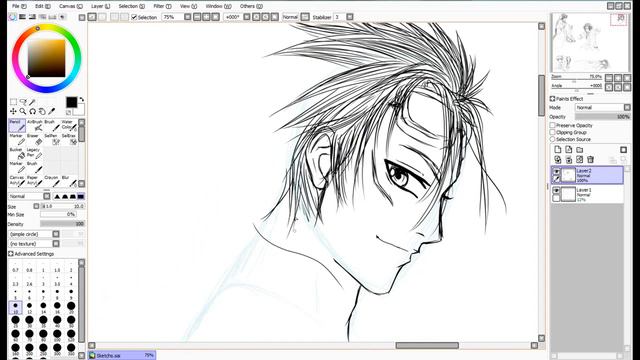Screen dimensions: 640x360
Task: Select the Pencil tool
Action: click(17, 126)
